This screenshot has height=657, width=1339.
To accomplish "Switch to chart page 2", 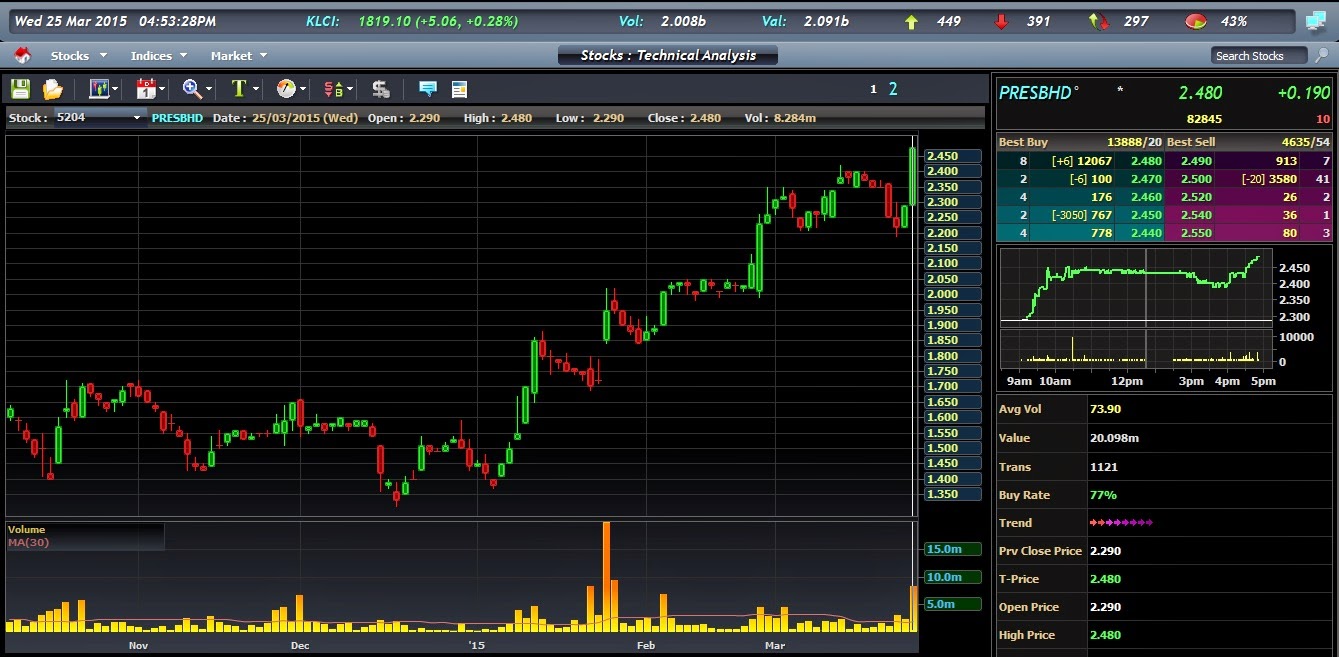I will pyautogui.click(x=893, y=89).
